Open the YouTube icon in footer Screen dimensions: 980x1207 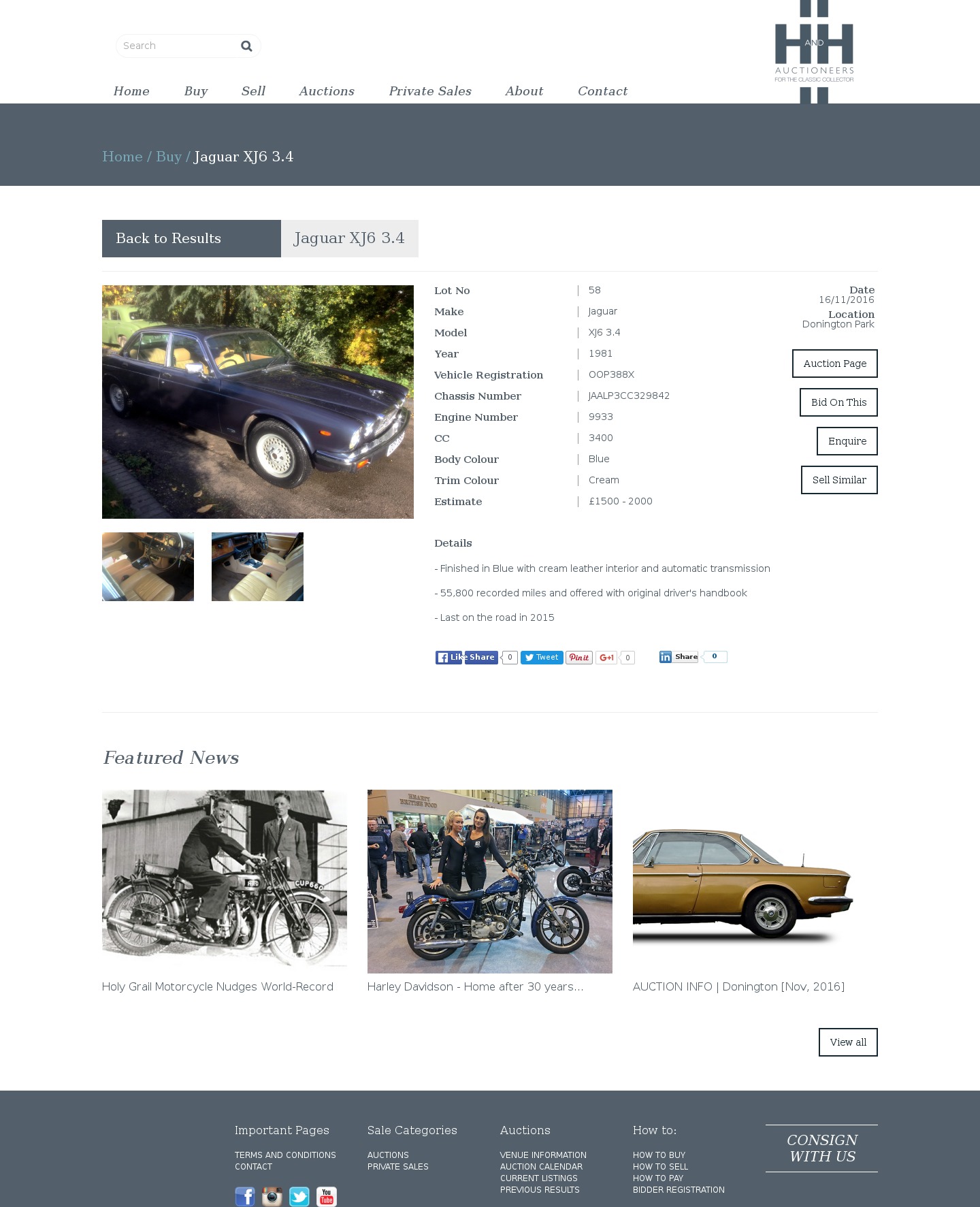coord(327,1196)
